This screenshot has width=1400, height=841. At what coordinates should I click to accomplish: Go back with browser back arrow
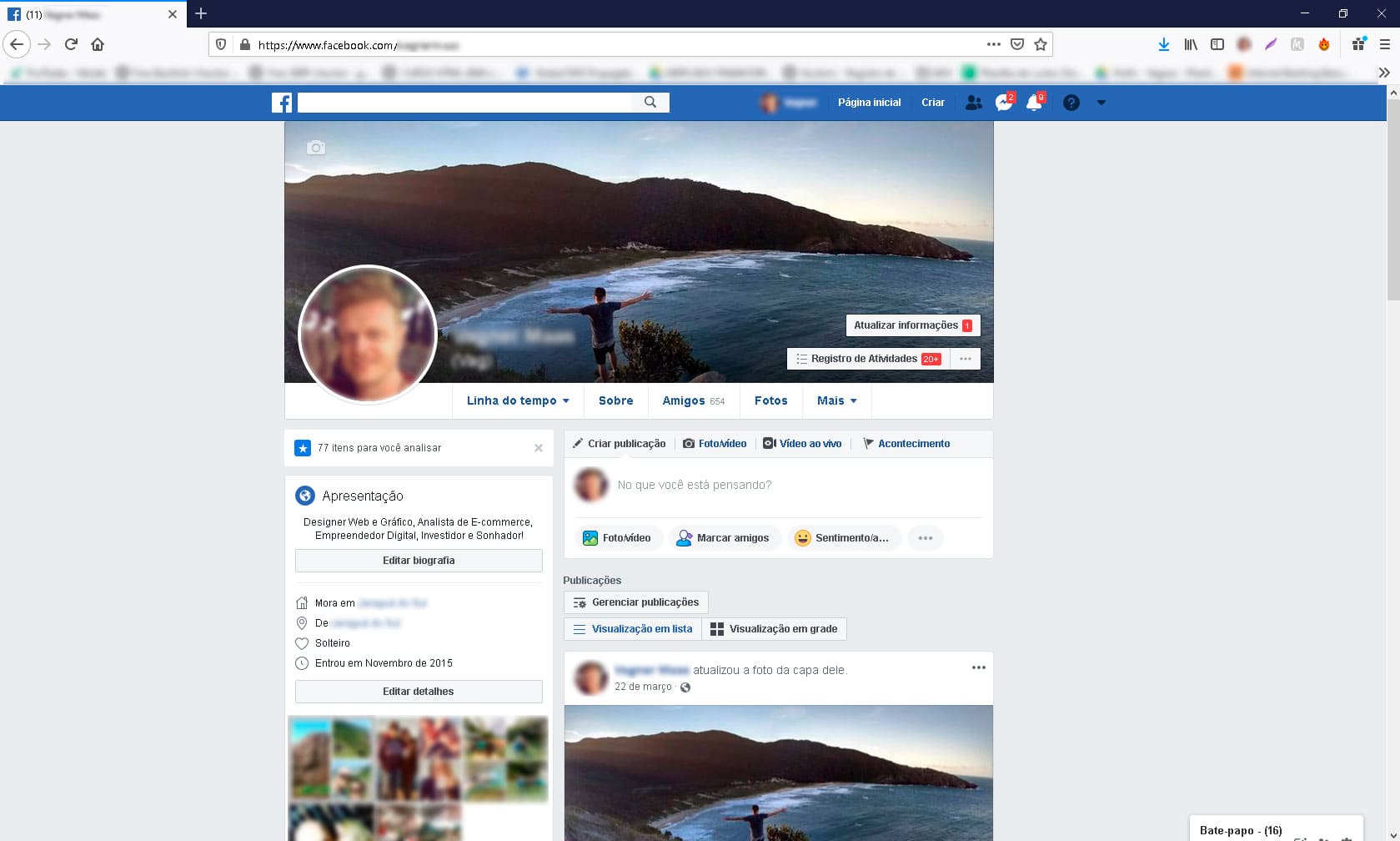point(17,44)
